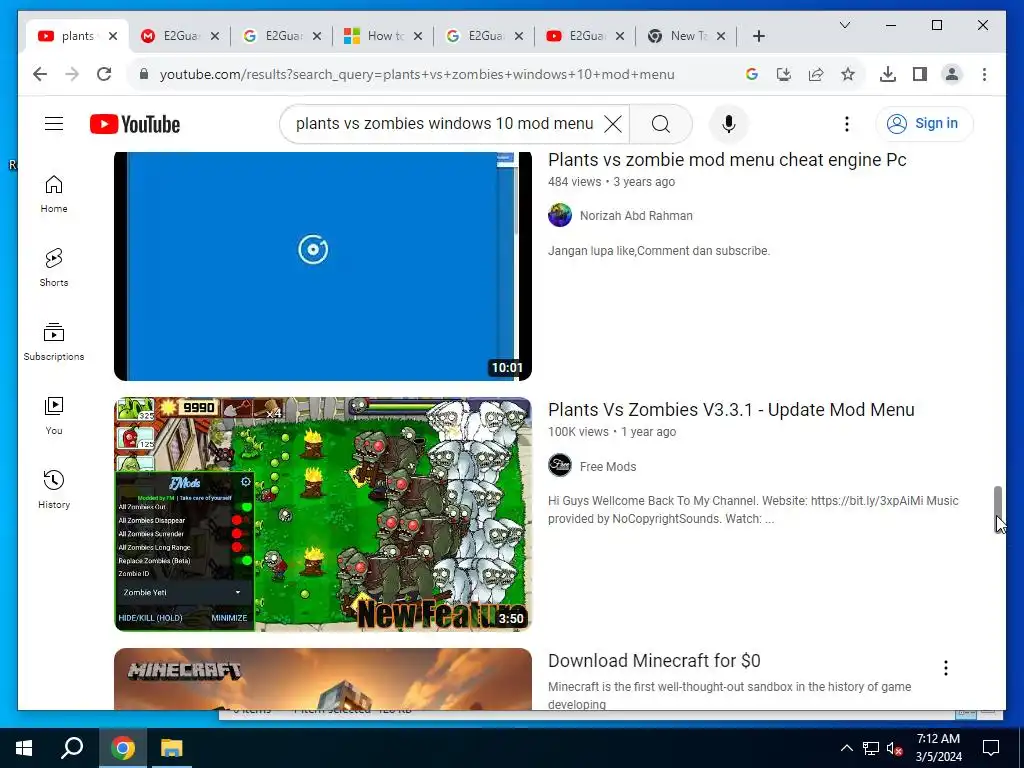1024x768 pixels.
Task: Open the Download Minecraft for $0 ad
Action: point(654,660)
